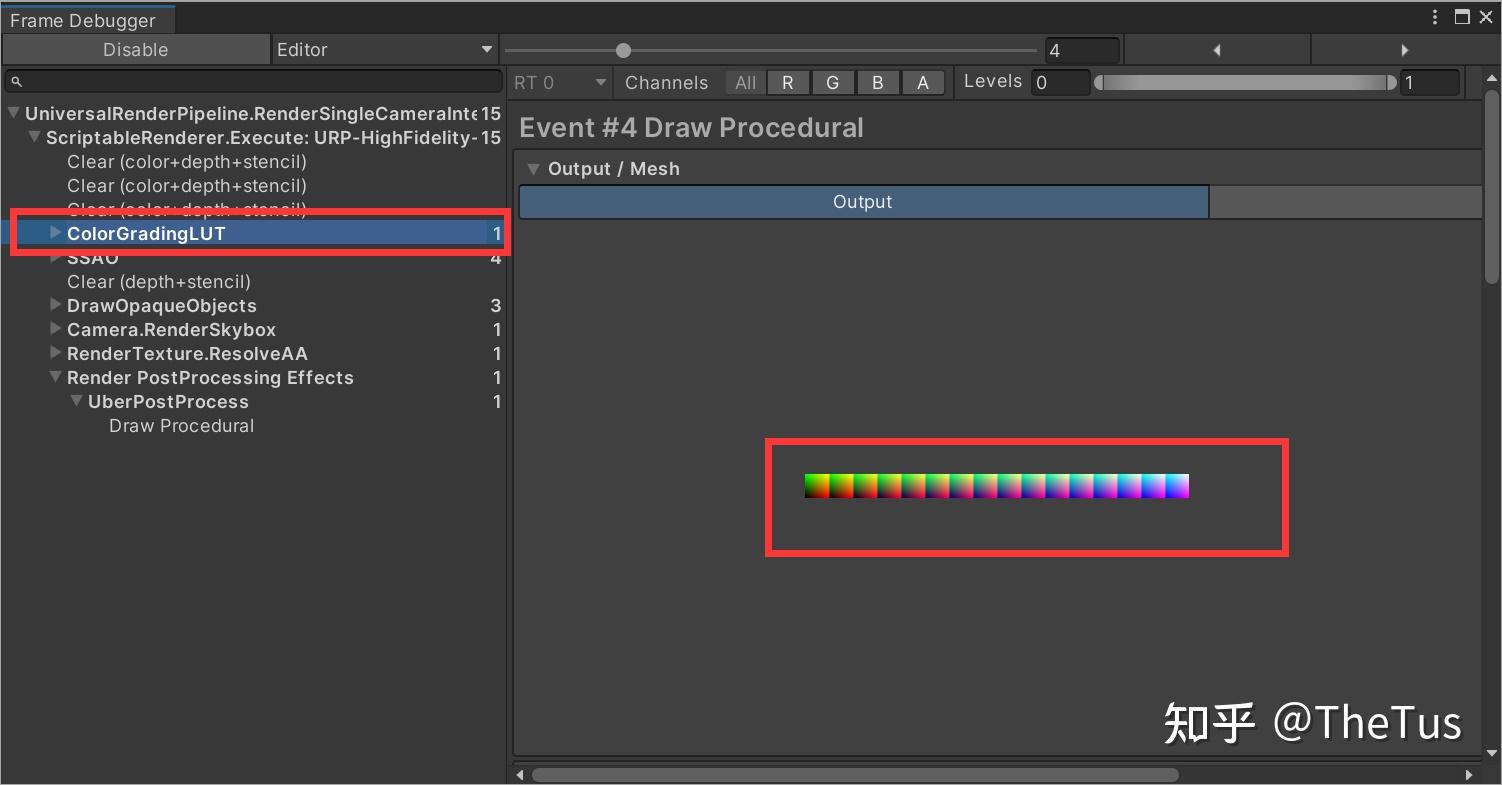1502x785 pixels.
Task: Toggle the B channel view
Action: pos(877,82)
